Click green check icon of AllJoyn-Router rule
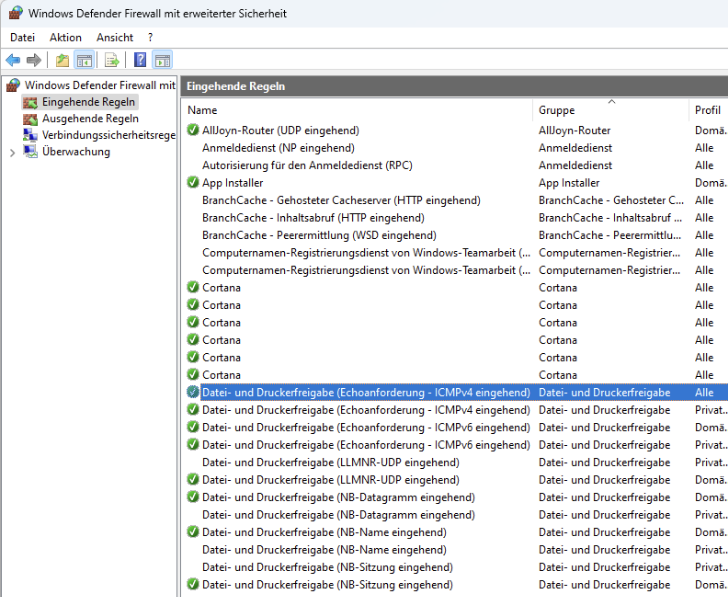Image resolution: width=728 pixels, height=597 pixels. (x=193, y=130)
